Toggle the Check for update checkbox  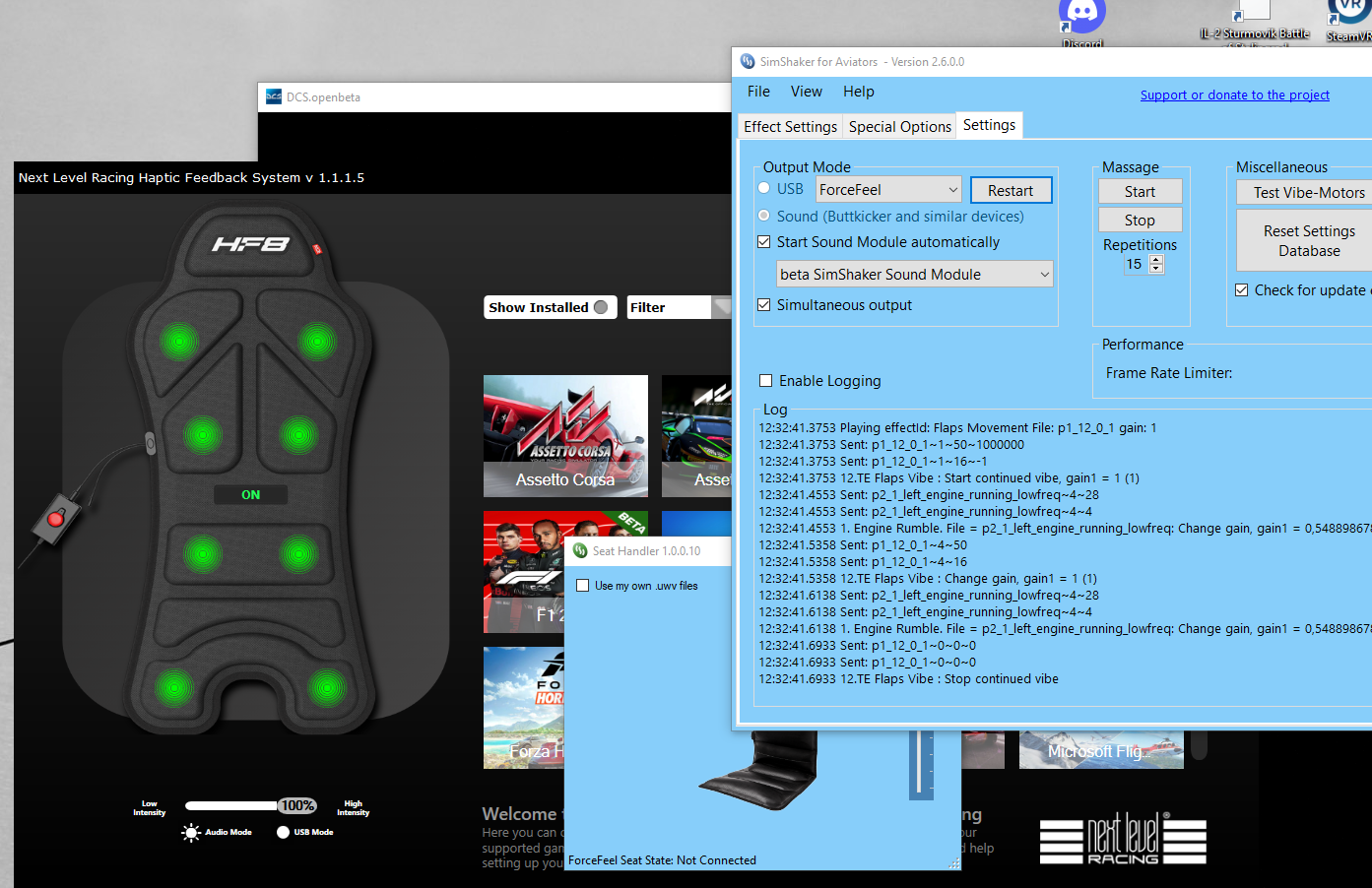click(x=1242, y=290)
